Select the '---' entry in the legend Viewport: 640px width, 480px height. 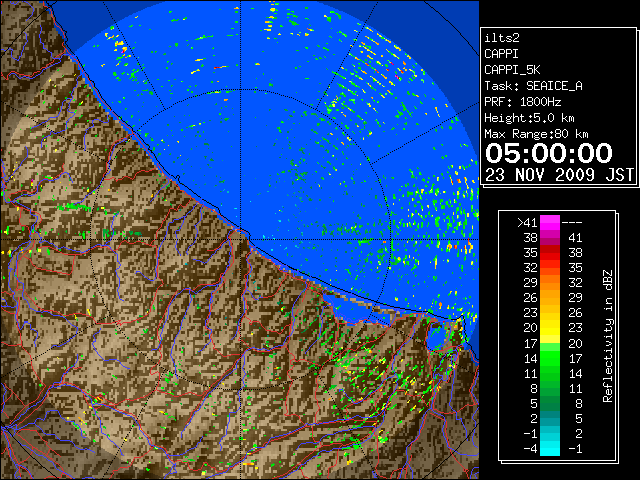[572, 223]
